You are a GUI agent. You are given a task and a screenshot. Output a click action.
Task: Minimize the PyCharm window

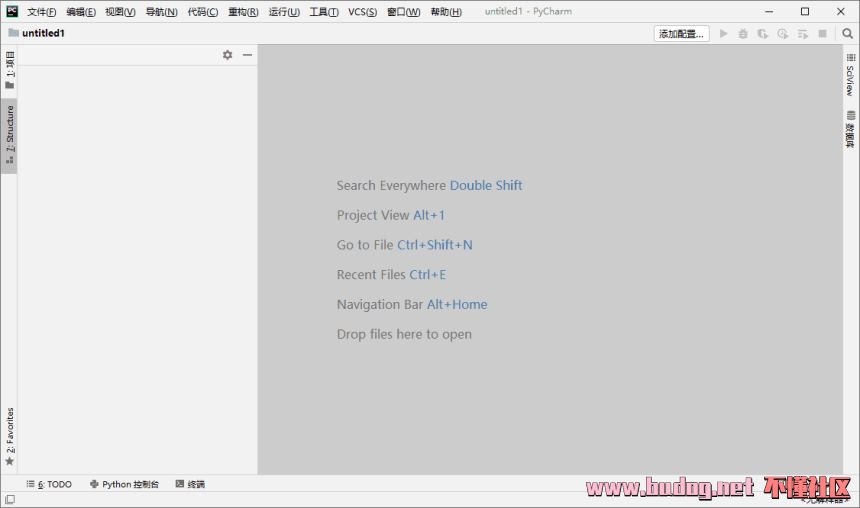pyautogui.click(x=769, y=12)
